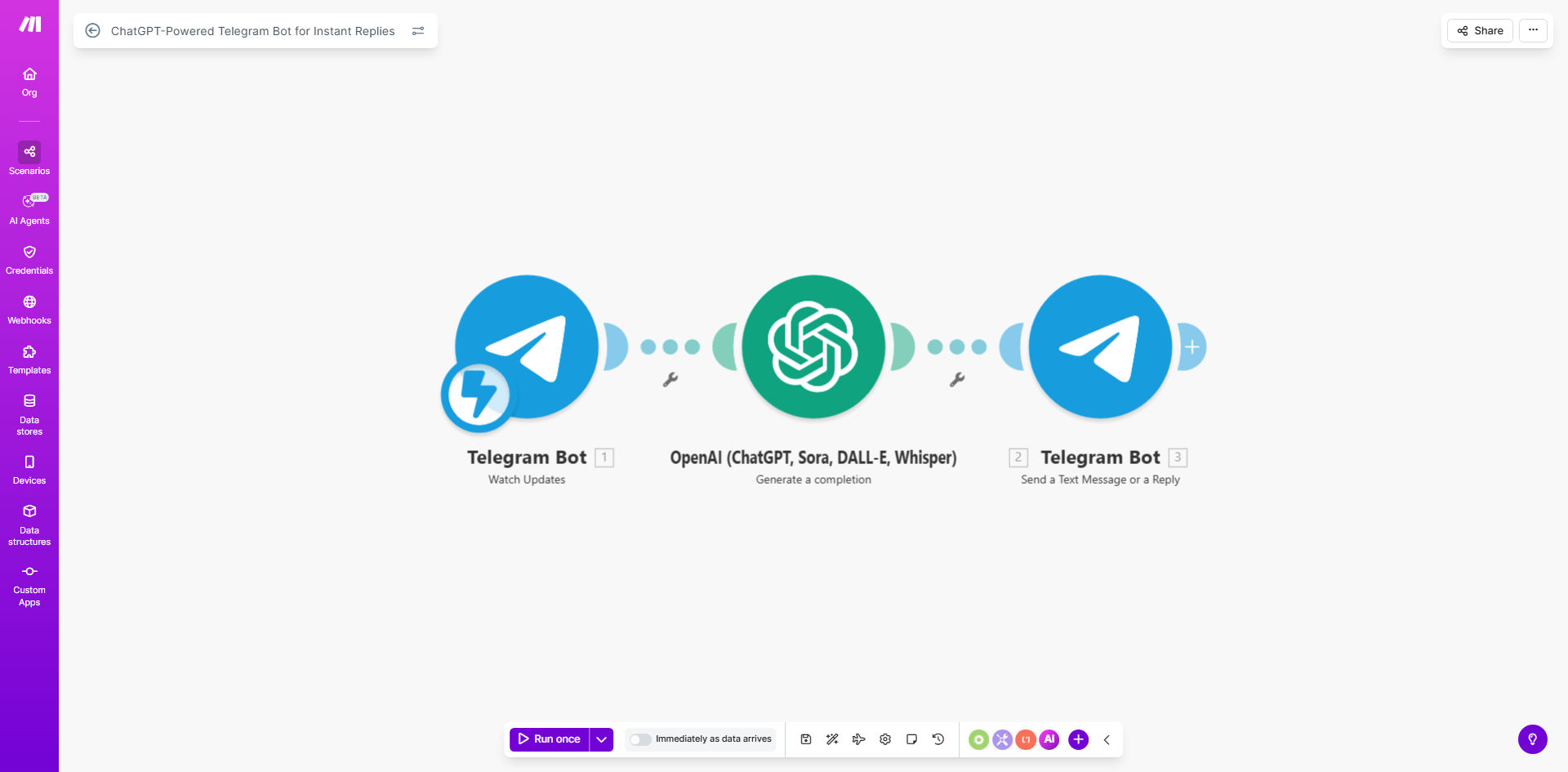Open Data structures in the sidebar
Image resolution: width=1568 pixels, height=772 pixels.
29,524
